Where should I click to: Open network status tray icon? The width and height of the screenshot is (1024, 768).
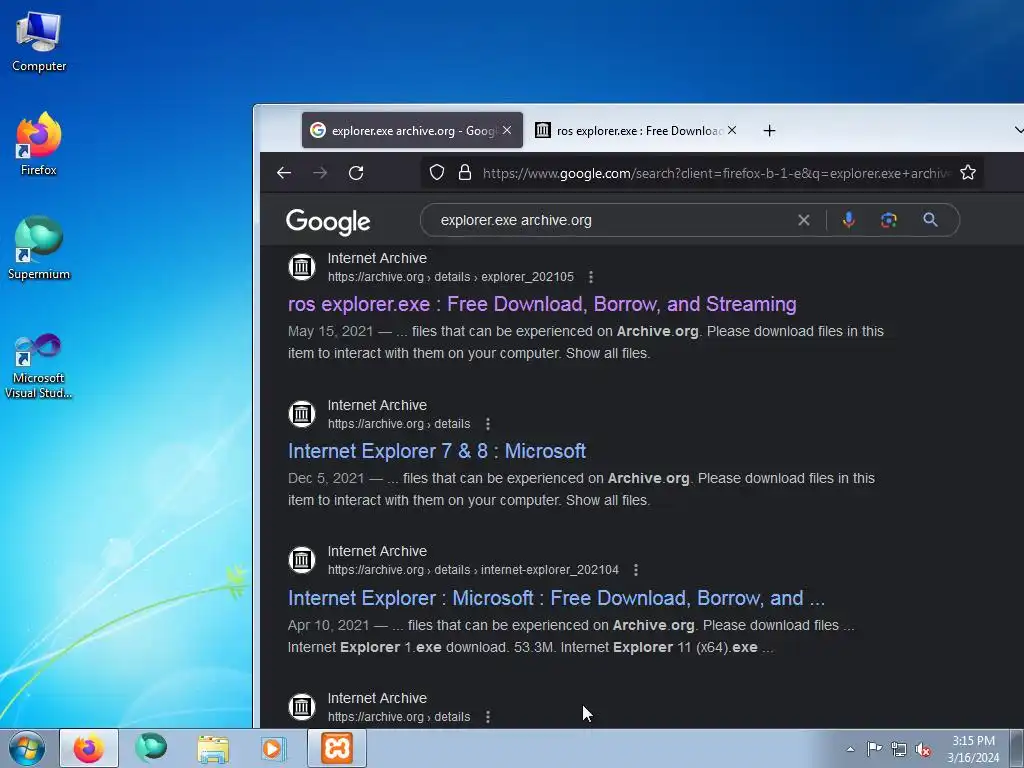coord(899,749)
